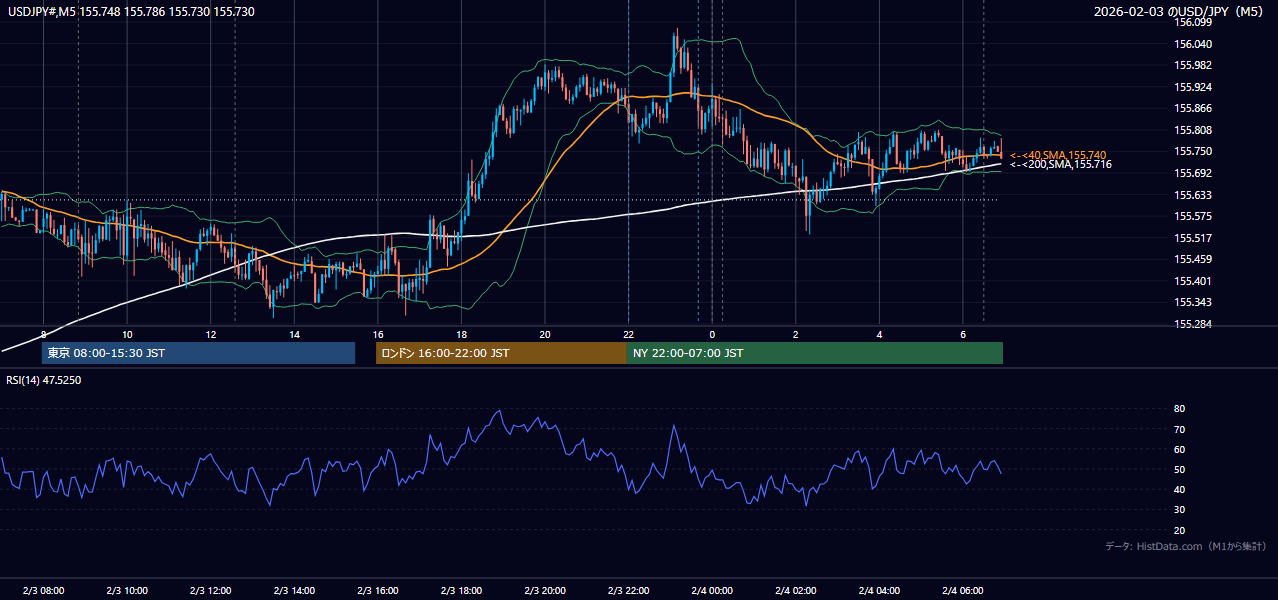
Task: Click the bottom date label 2/3 10:00
Action: (x=127, y=590)
